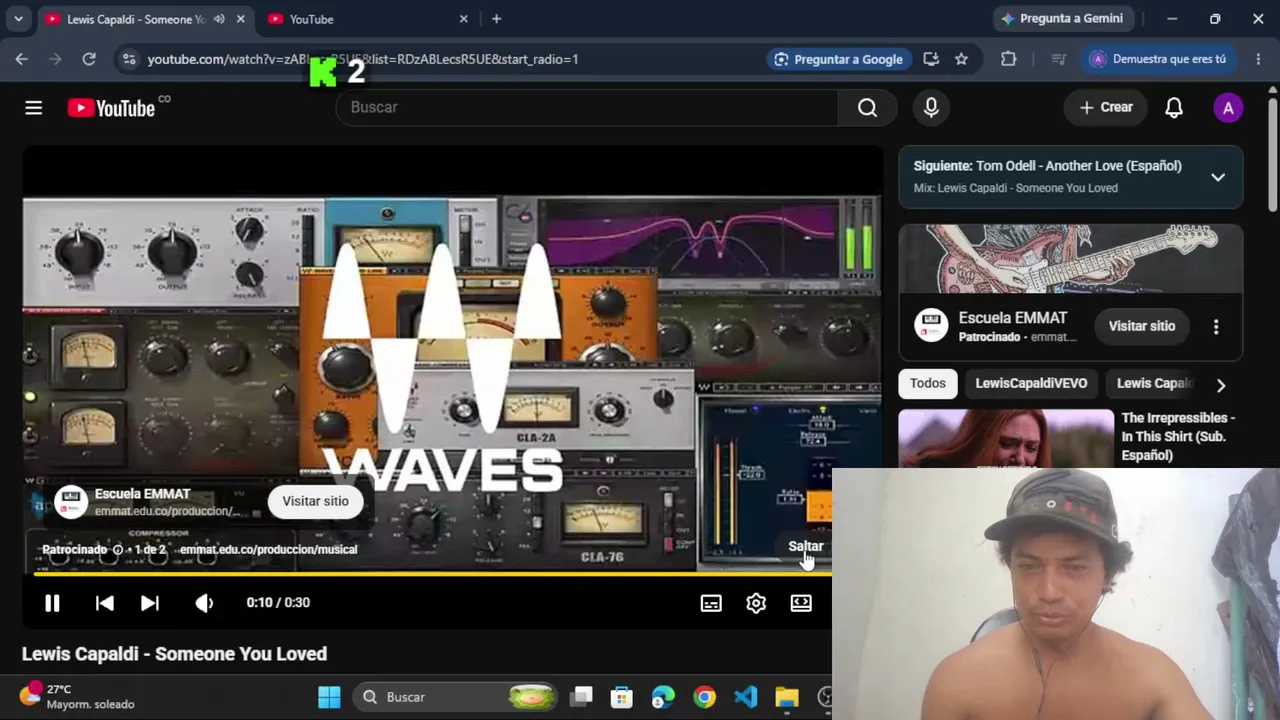Select the LewisCapaldiVEVO filter chip
This screenshot has height=720, width=1280.
pyautogui.click(x=1031, y=384)
